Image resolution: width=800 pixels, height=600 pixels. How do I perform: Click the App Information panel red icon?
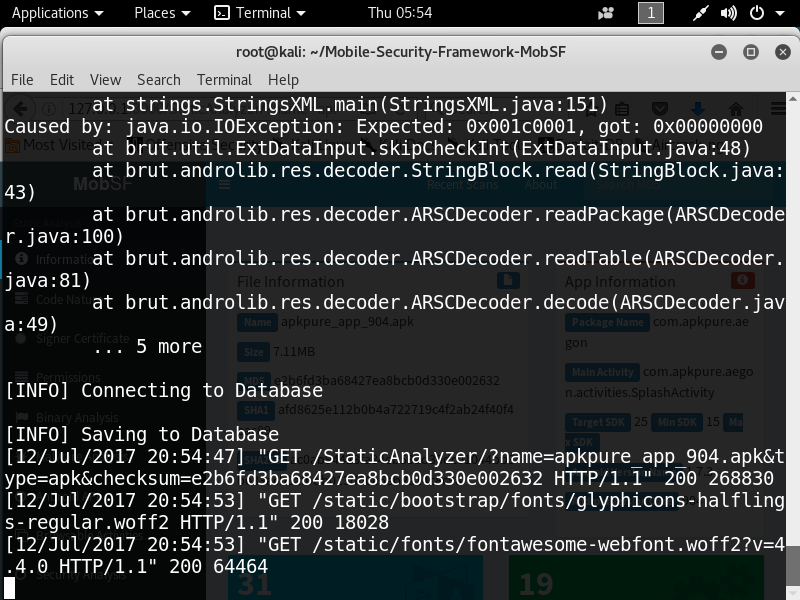743,280
